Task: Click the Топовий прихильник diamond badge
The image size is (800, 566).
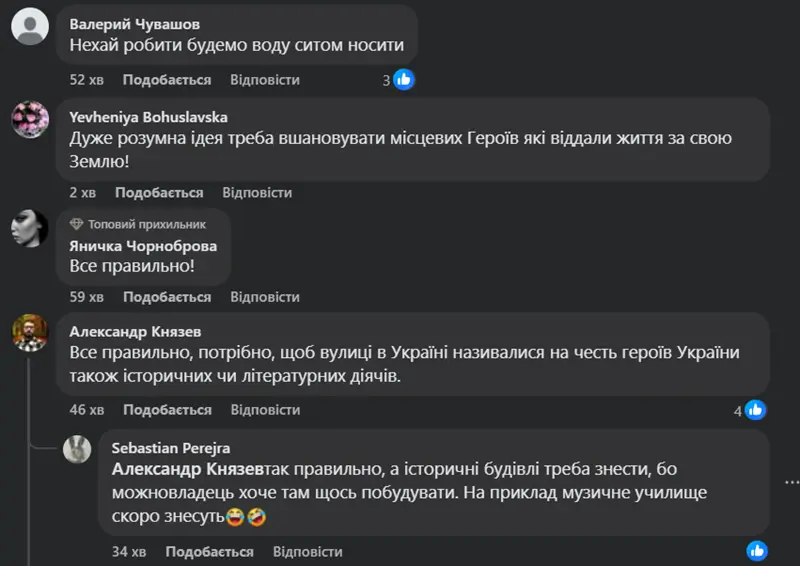Action: coord(77,224)
